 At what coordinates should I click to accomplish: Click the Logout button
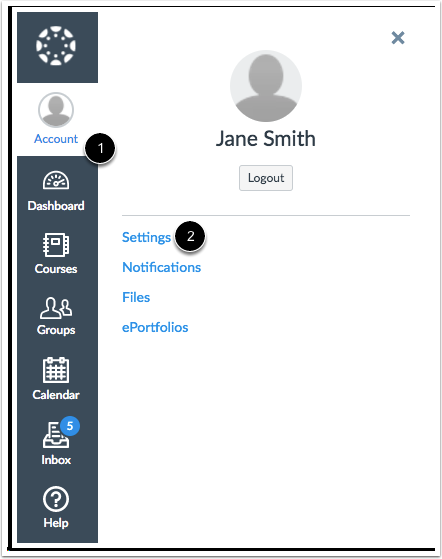[266, 178]
